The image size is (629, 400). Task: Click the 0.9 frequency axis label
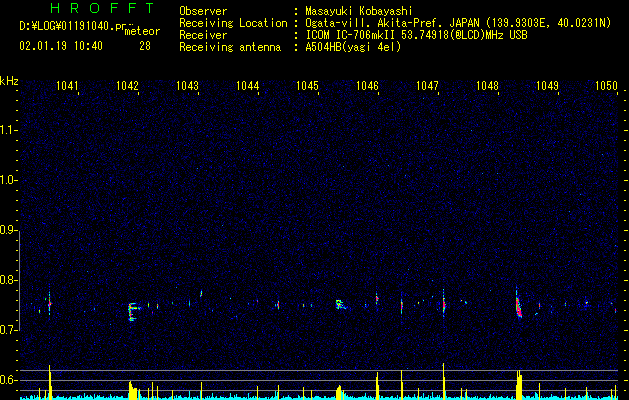coord(9,230)
